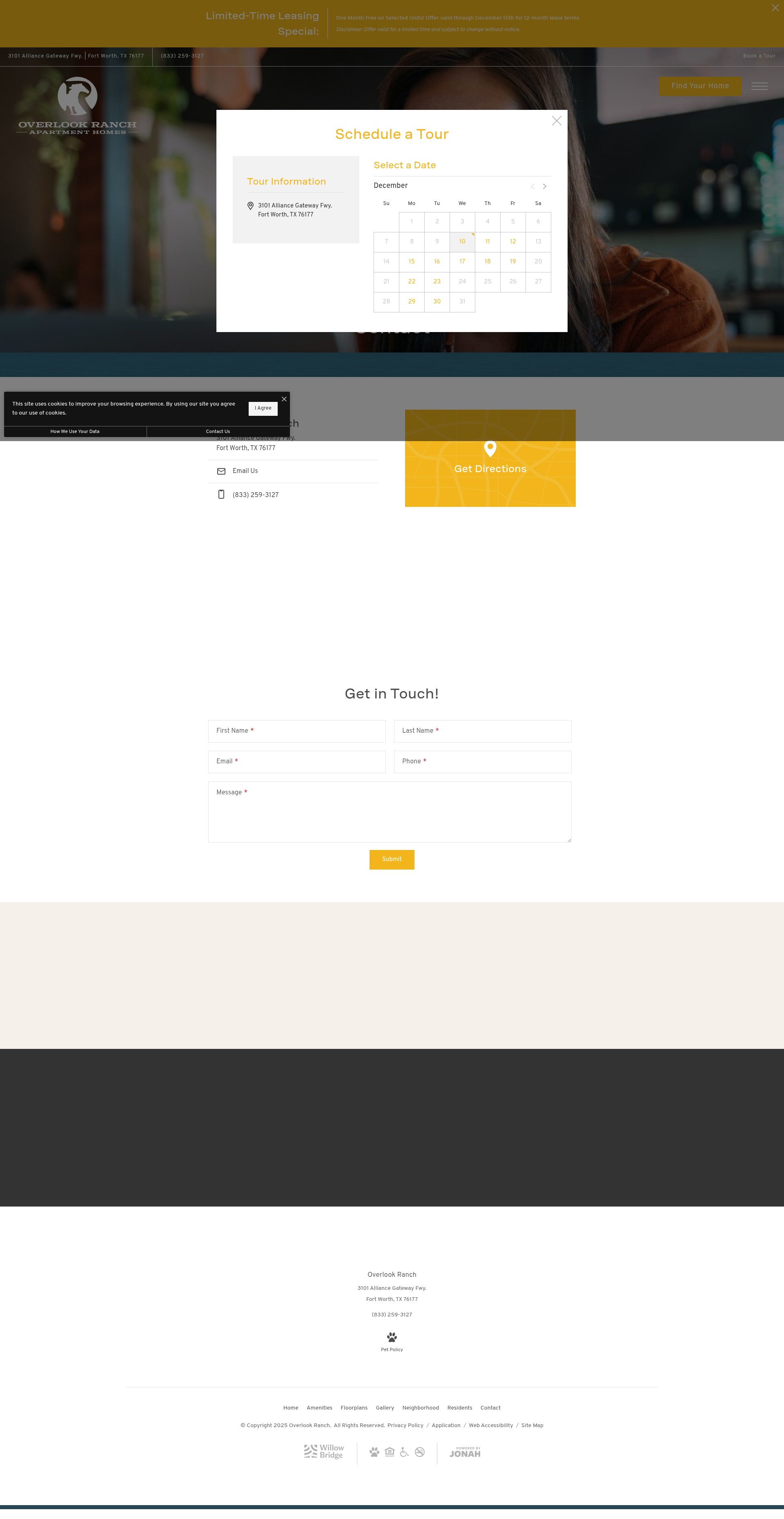
Task: Dismiss the cookie notice with X
Action: pyautogui.click(x=284, y=399)
